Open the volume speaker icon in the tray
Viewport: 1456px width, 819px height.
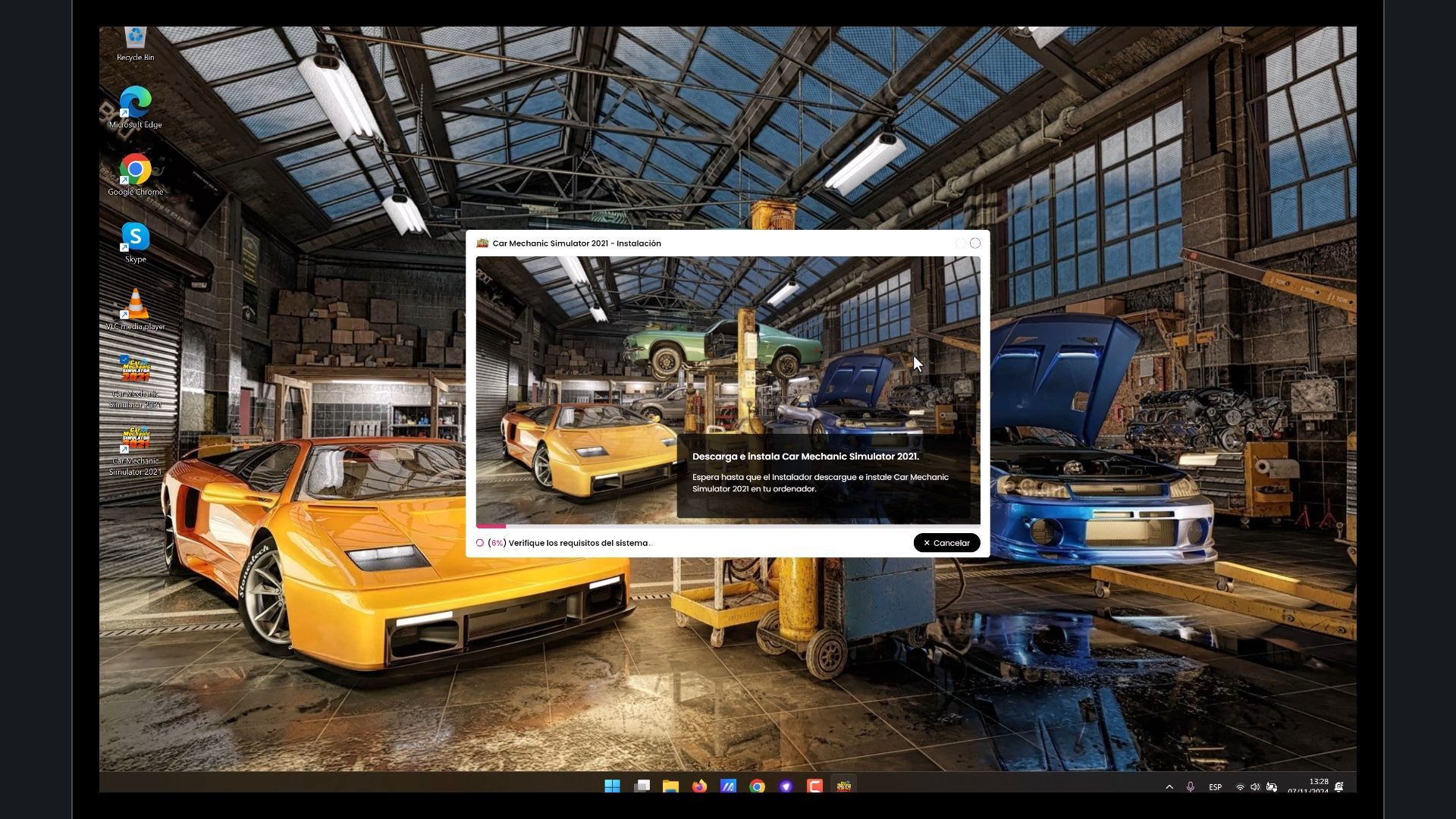[1255, 787]
